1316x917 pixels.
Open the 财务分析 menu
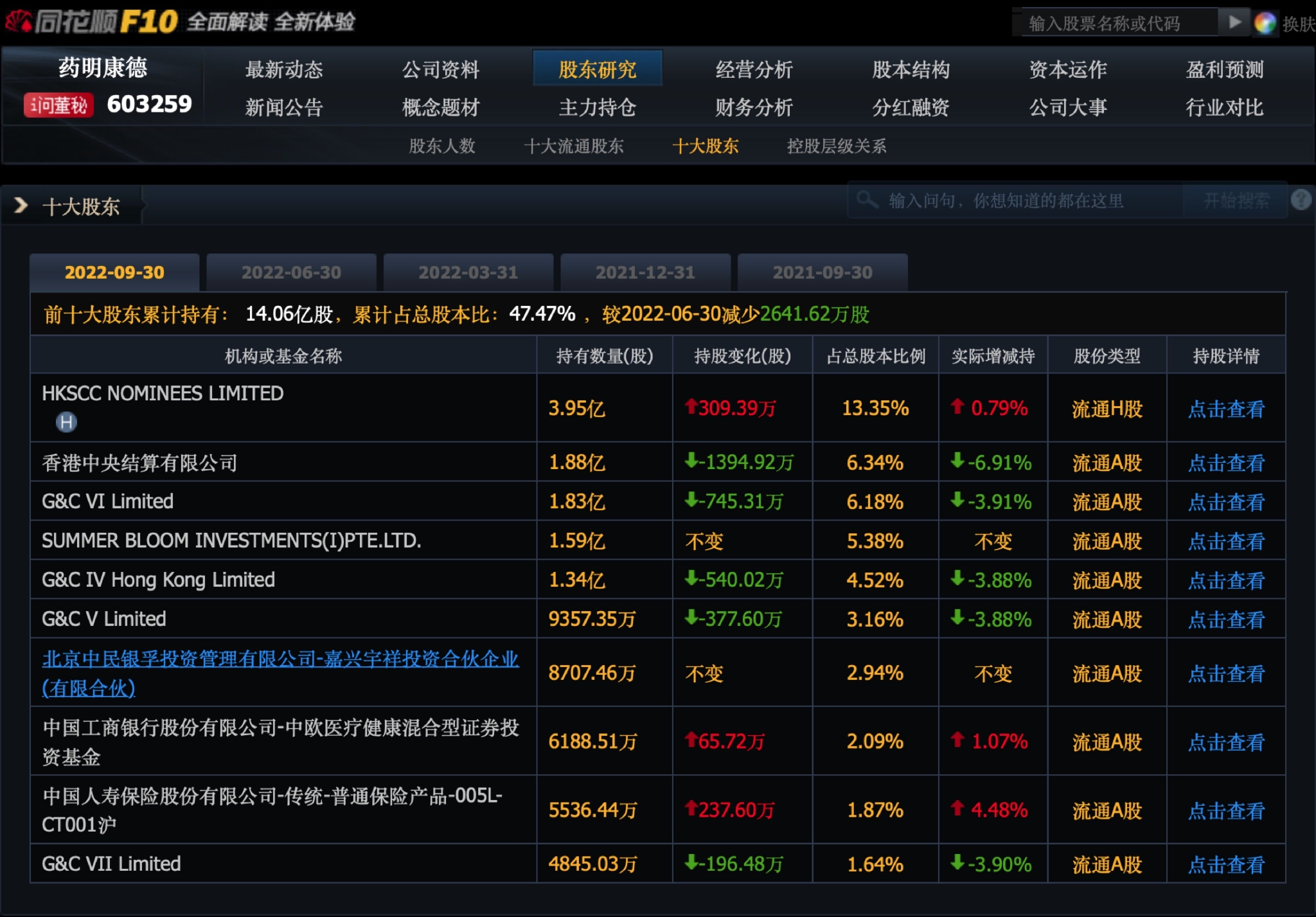point(754,107)
